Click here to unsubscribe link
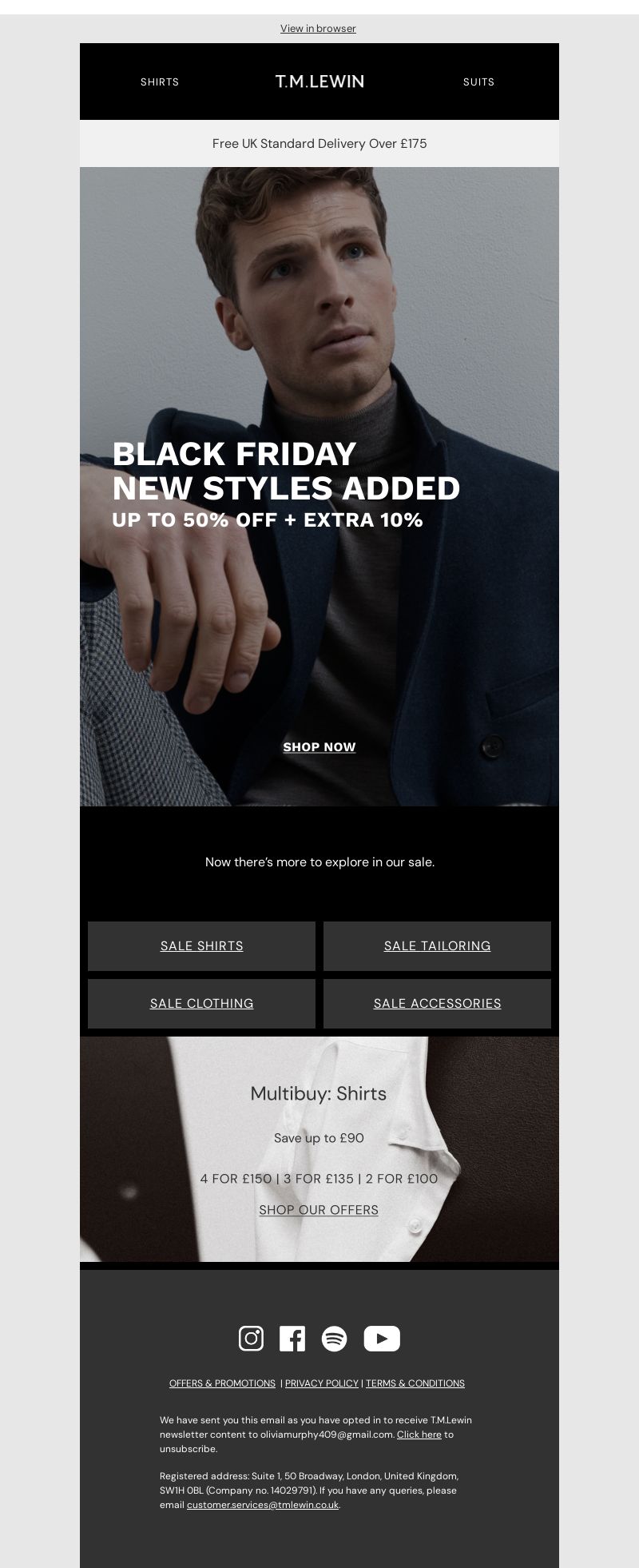Image resolution: width=639 pixels, height=1568 pixels. coord(419,1435)
